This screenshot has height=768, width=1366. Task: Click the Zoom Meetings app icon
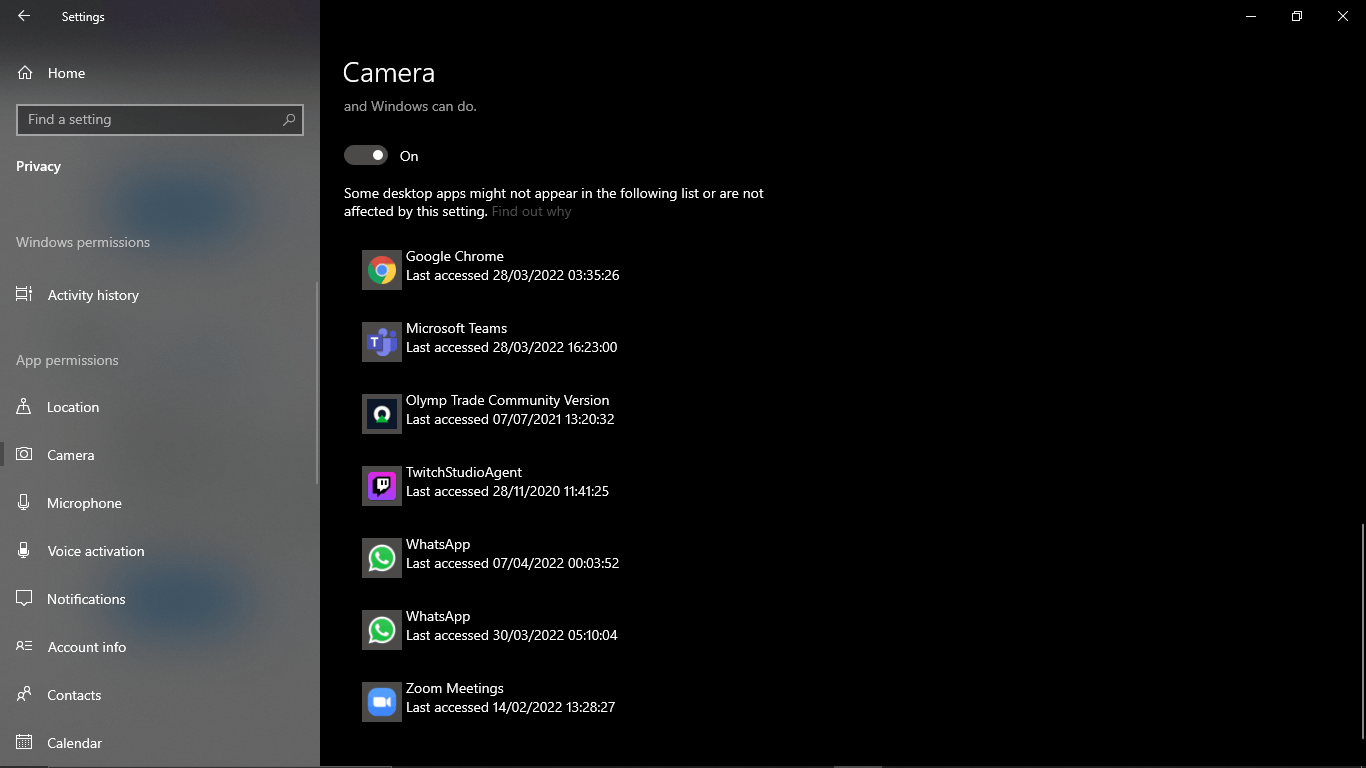(382, 702)
